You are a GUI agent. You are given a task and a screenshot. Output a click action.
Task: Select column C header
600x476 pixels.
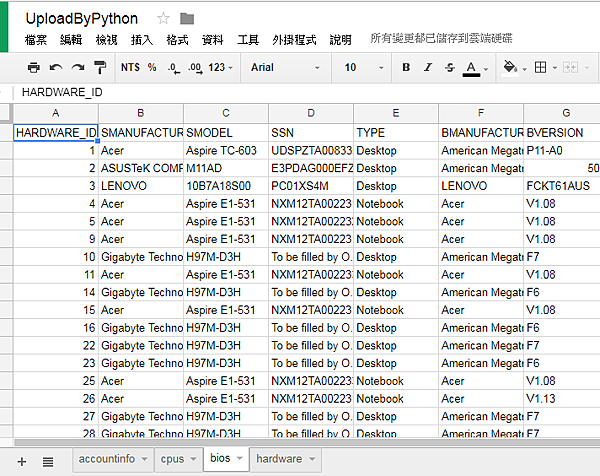[226, 113]
